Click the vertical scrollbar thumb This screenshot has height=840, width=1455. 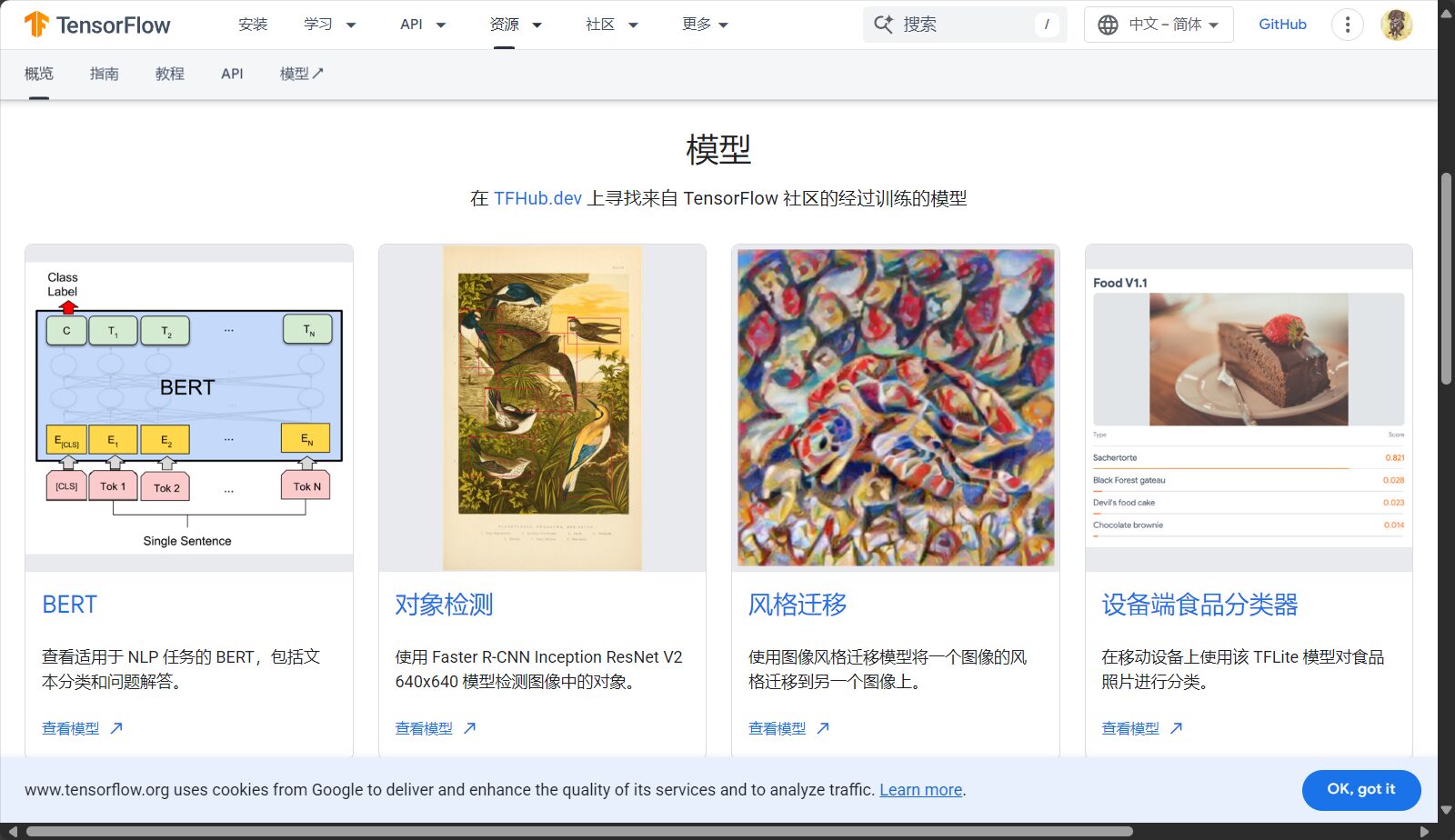(1446, 277)
